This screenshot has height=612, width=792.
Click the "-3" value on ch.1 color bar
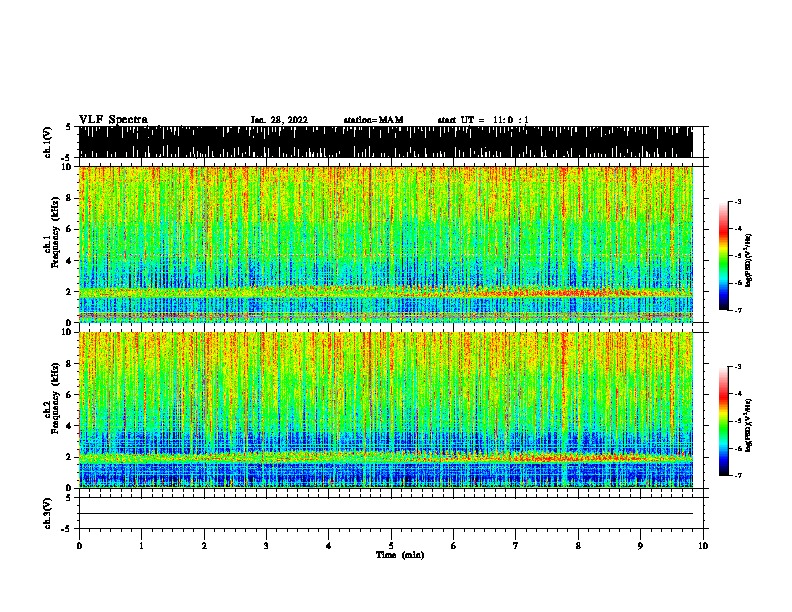(x=737, y=201)
